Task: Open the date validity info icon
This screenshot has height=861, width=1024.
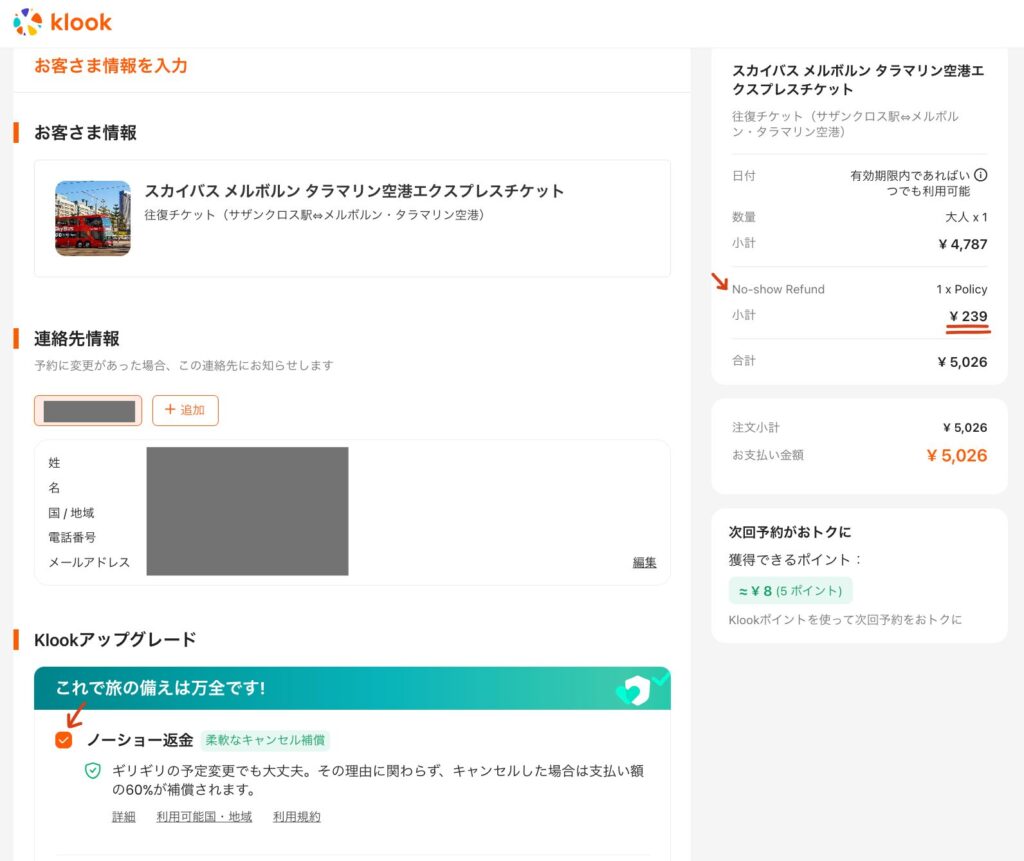Action: tap(980, 175)
